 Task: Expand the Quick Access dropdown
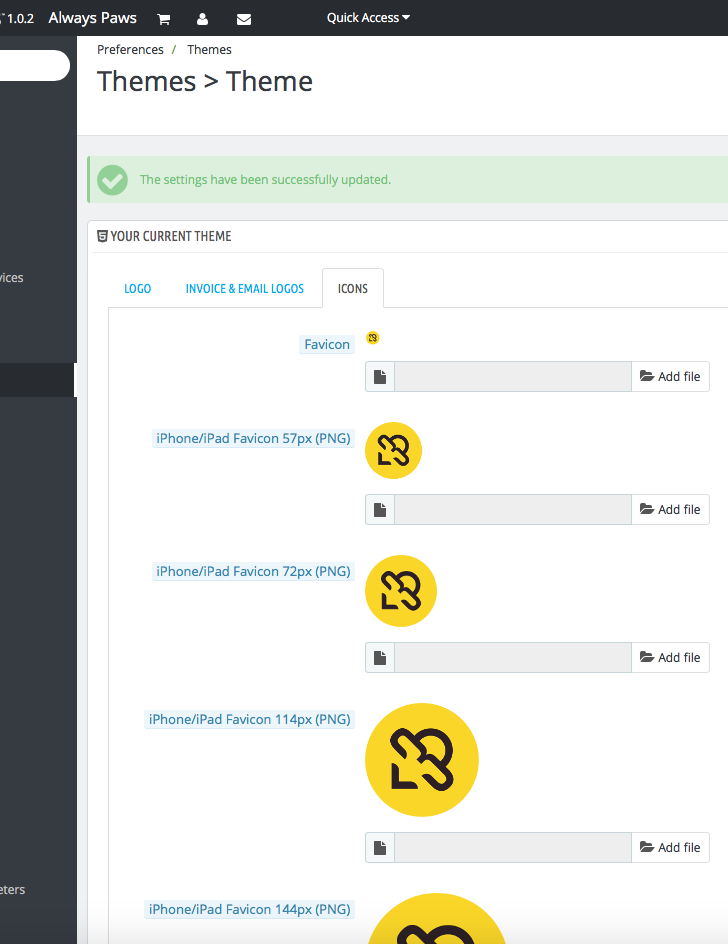[x=368, y=18]
